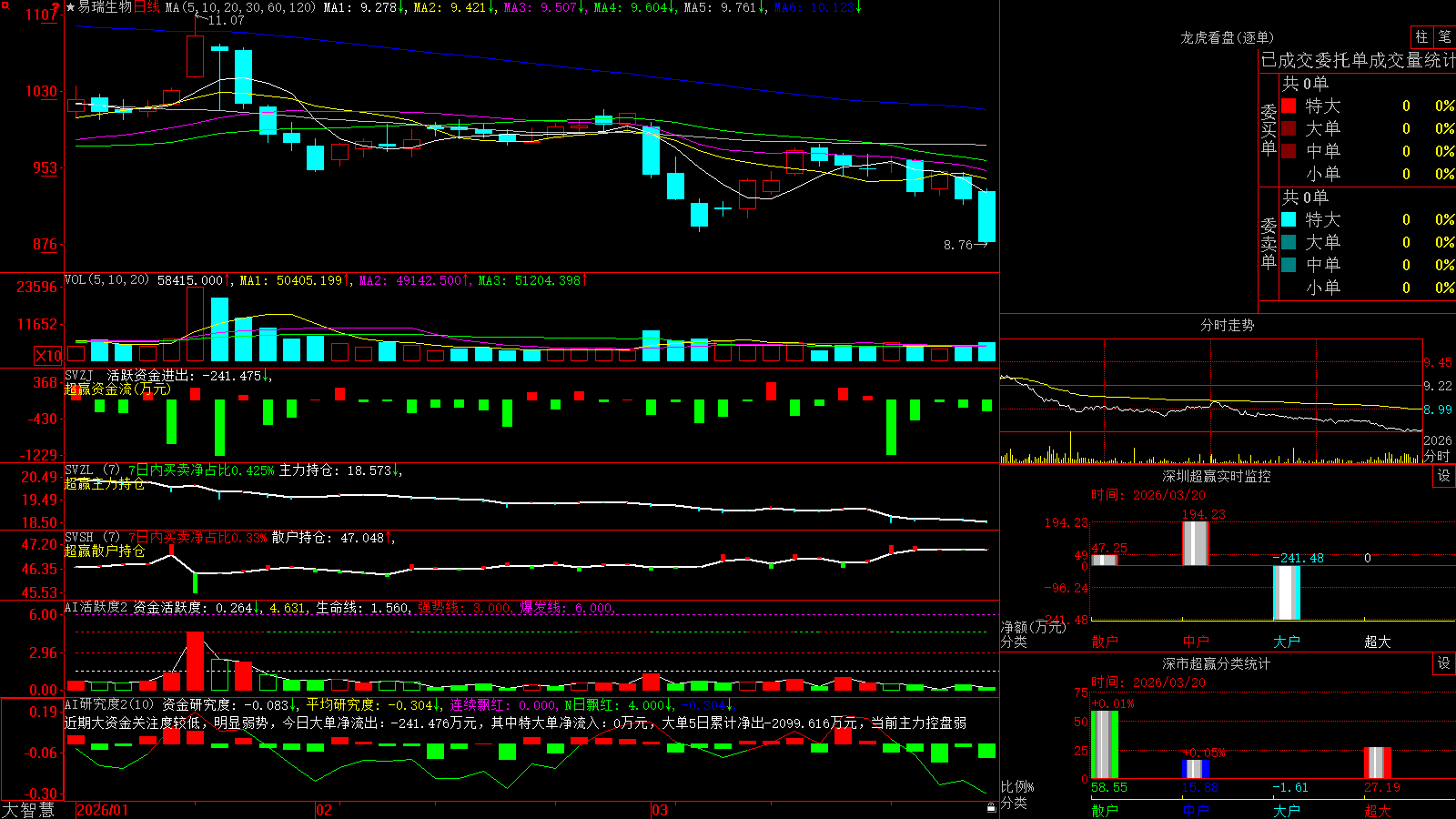Click the 深圳超赢实时监控 panel title
1456x819 pixels.
click(x=1217, y=476)
